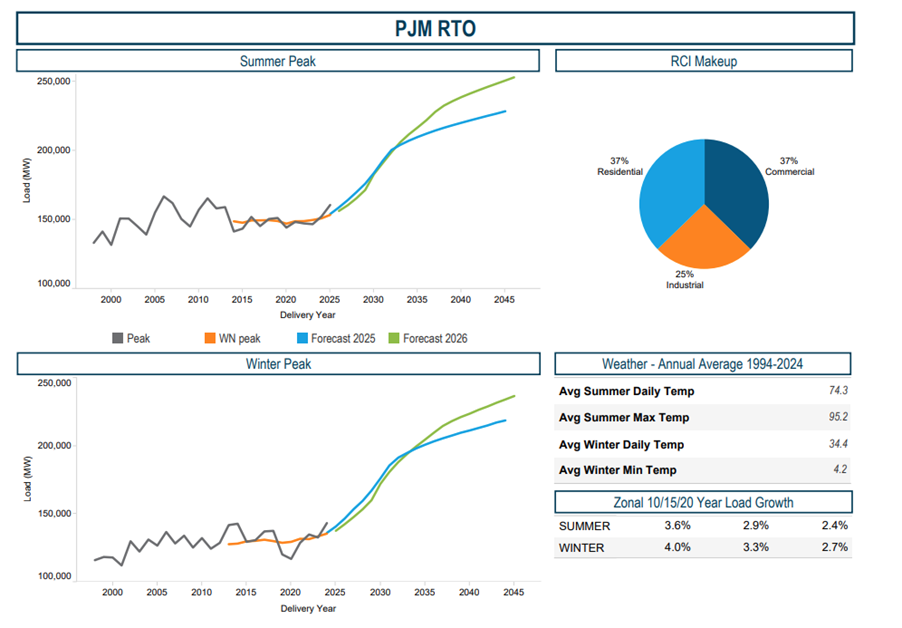
Task: Click Zonal 10/15/20 Year Load Growth header
Action: pos(703,502)
